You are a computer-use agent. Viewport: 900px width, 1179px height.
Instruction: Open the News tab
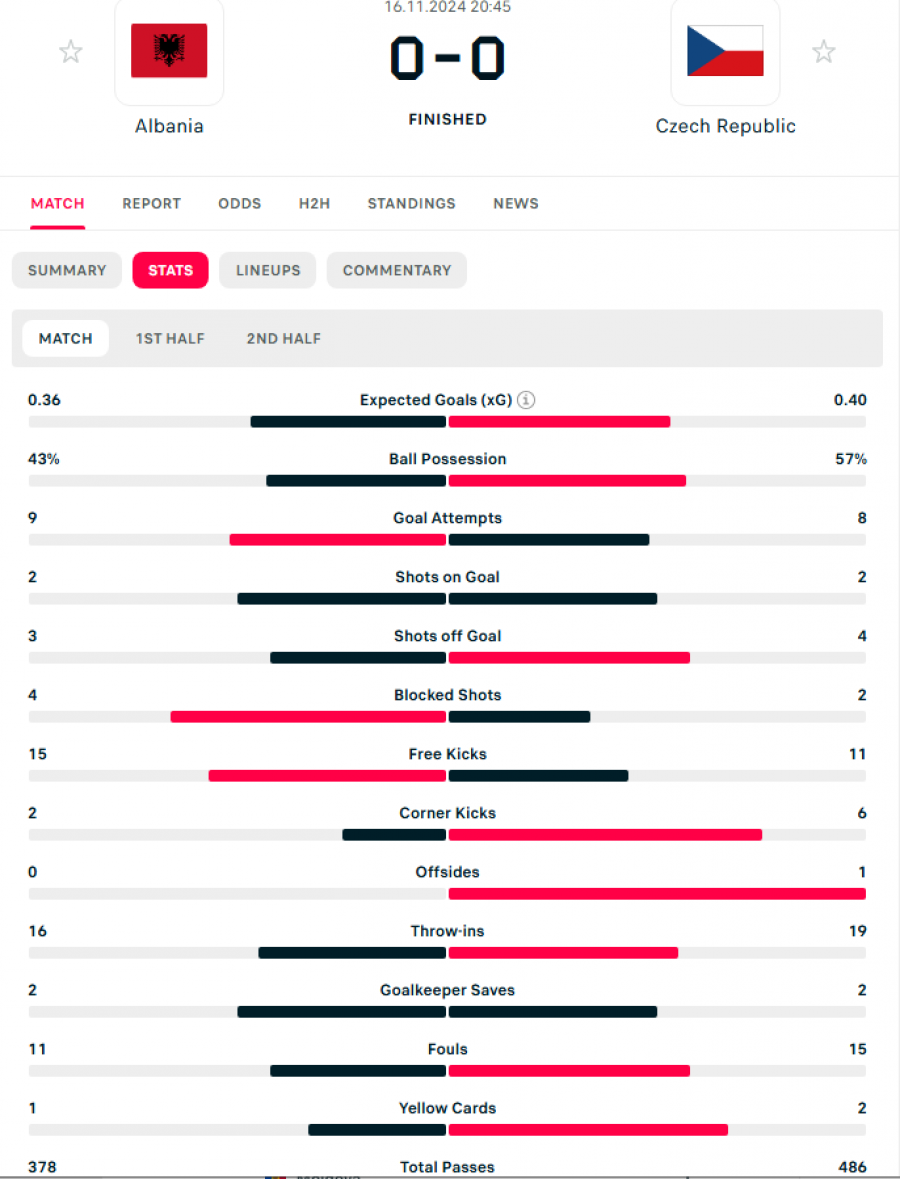[516, 204]
